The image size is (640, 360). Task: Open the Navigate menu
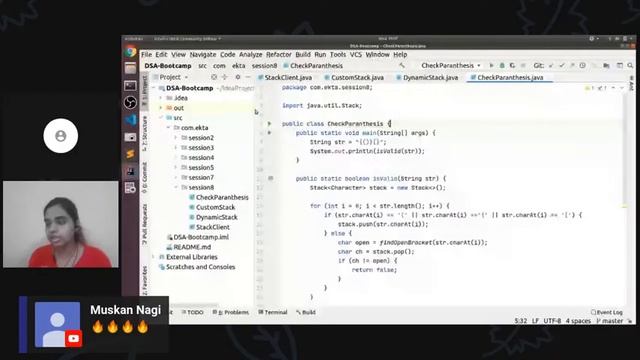pos(203,54)
